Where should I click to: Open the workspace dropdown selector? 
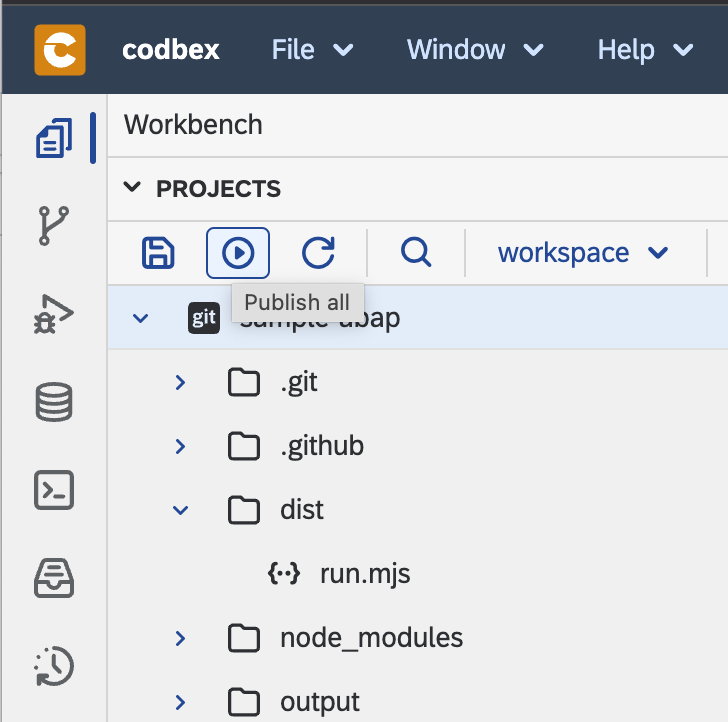pos(583,253)
